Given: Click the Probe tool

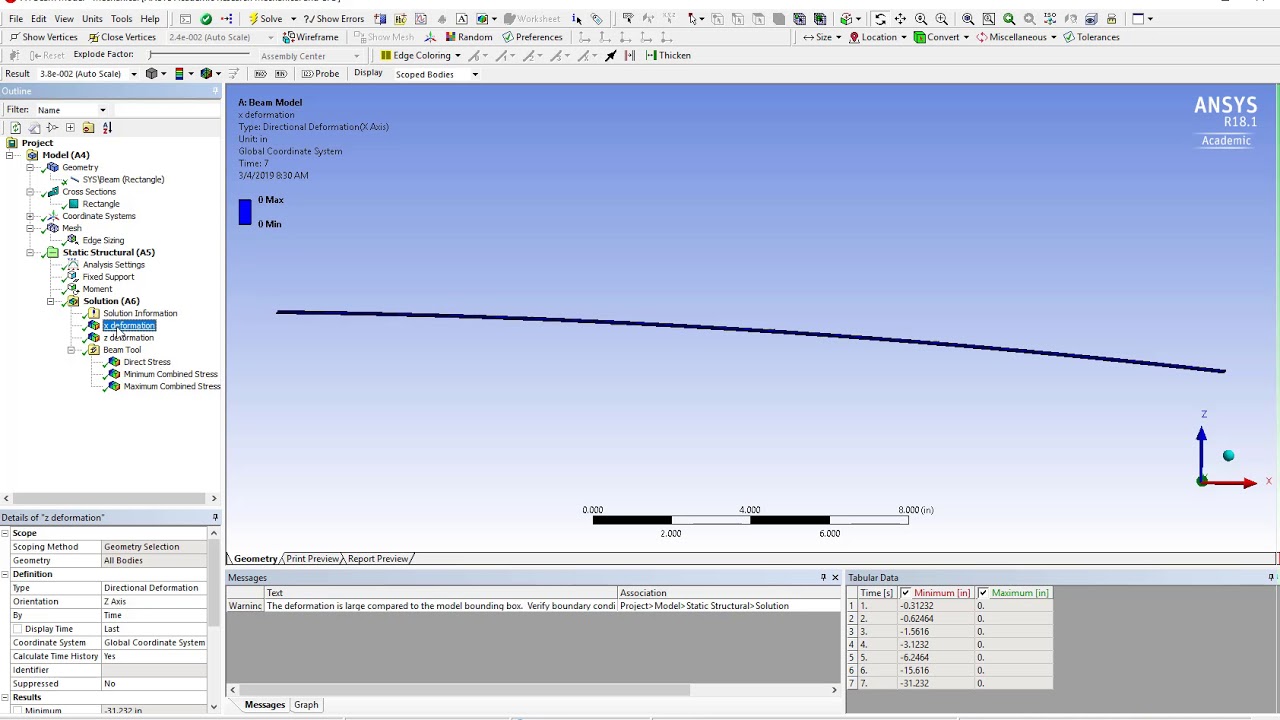Looking at the screenshot, I should point(320,74).
